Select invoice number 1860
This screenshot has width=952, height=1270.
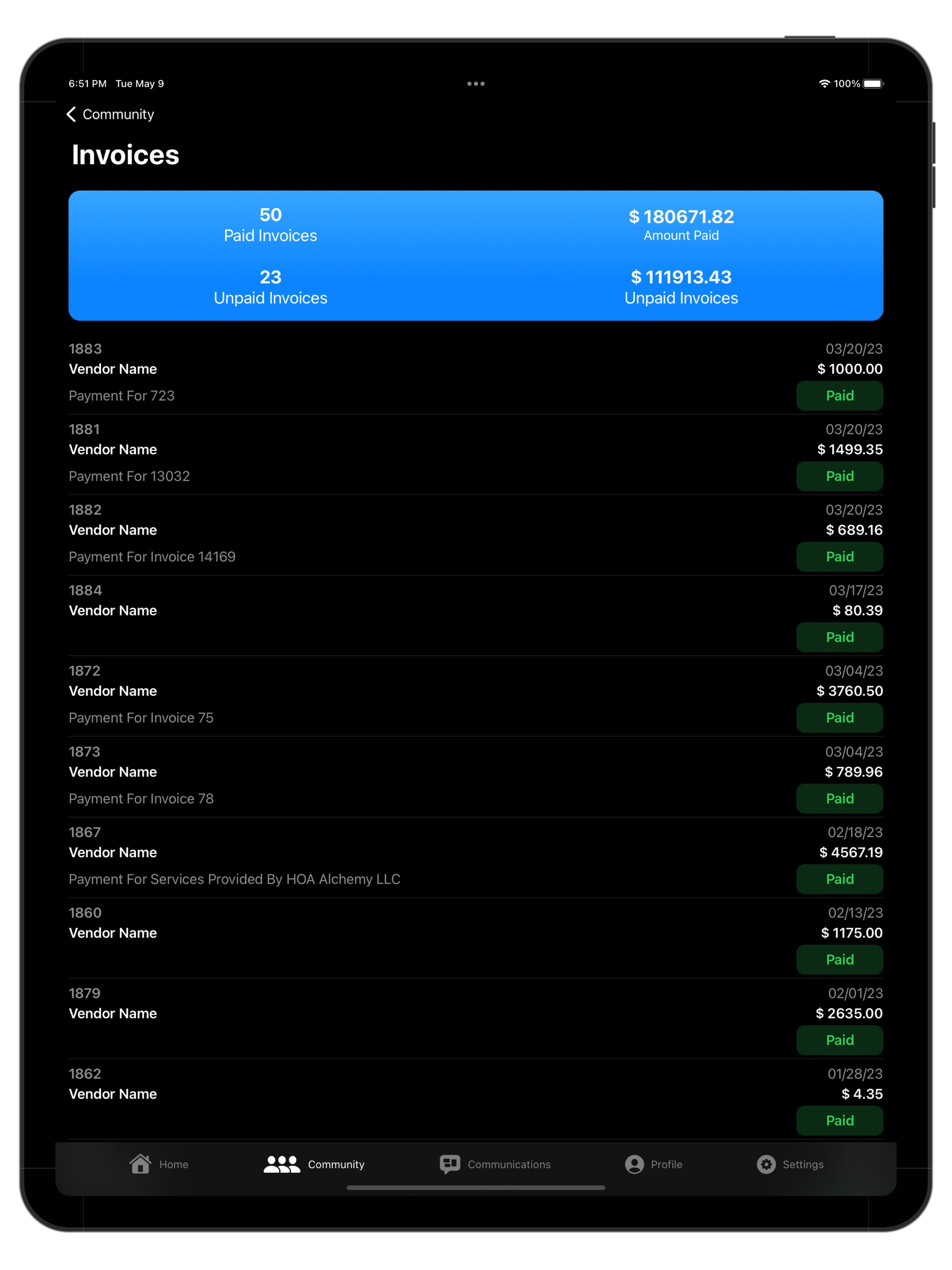[x=85, y=913]
